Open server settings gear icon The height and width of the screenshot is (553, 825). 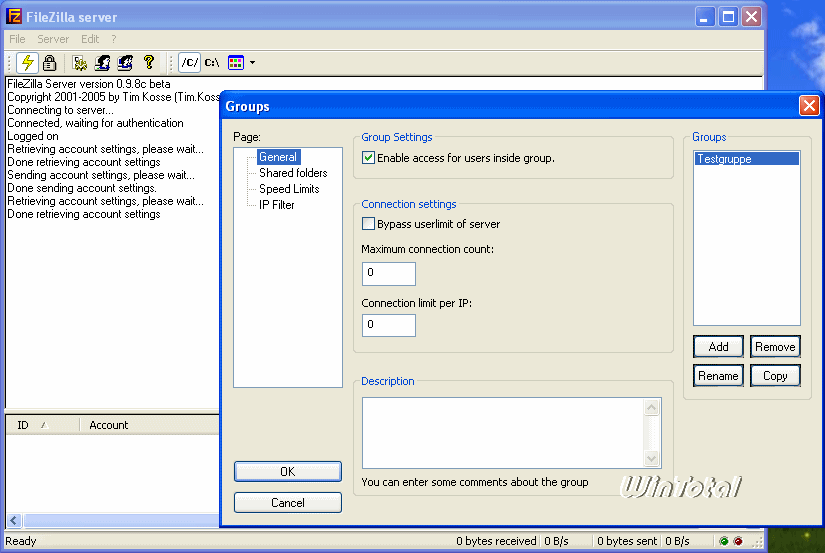(79, 63)
